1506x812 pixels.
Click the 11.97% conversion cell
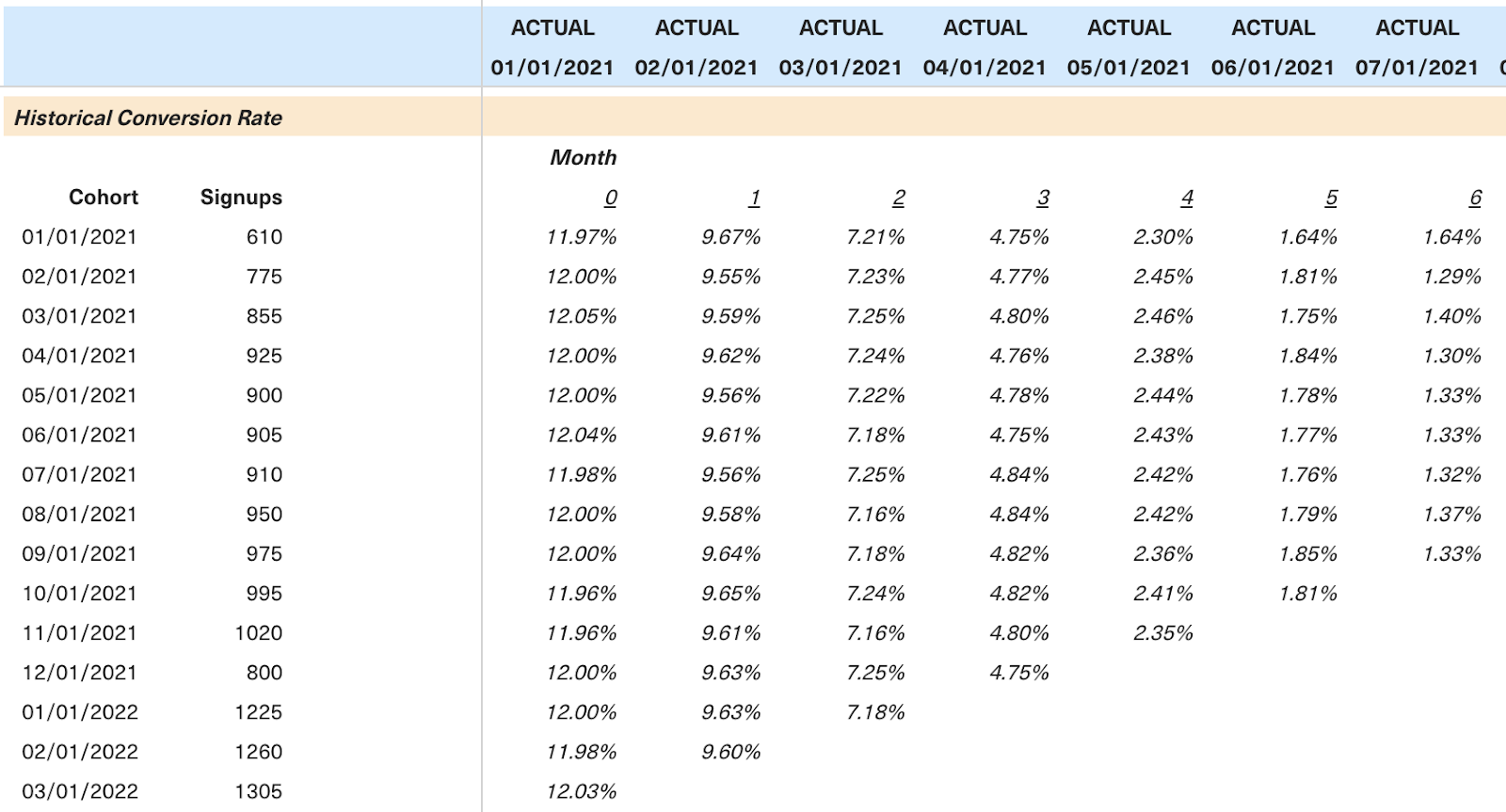tap(582, 237)
